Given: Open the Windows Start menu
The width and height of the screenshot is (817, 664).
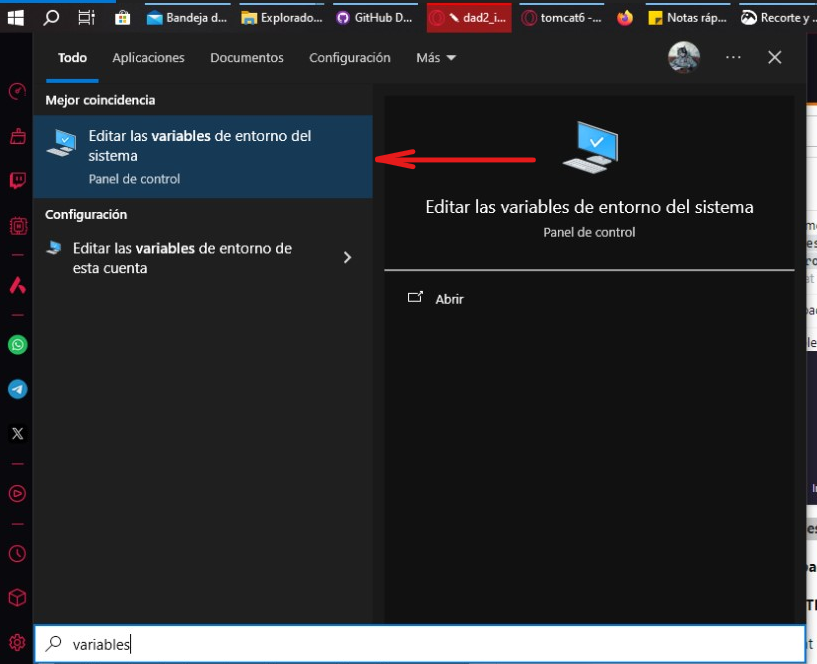Looking at the screenshot, I should tap(16, 17).
